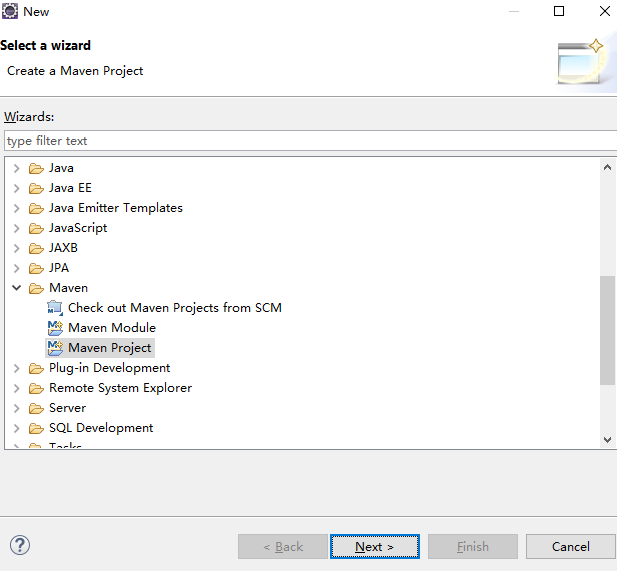Screen dimensions: 617x571
Task: Click the open Maven folder icon
Action: click(x=36, y=288)
